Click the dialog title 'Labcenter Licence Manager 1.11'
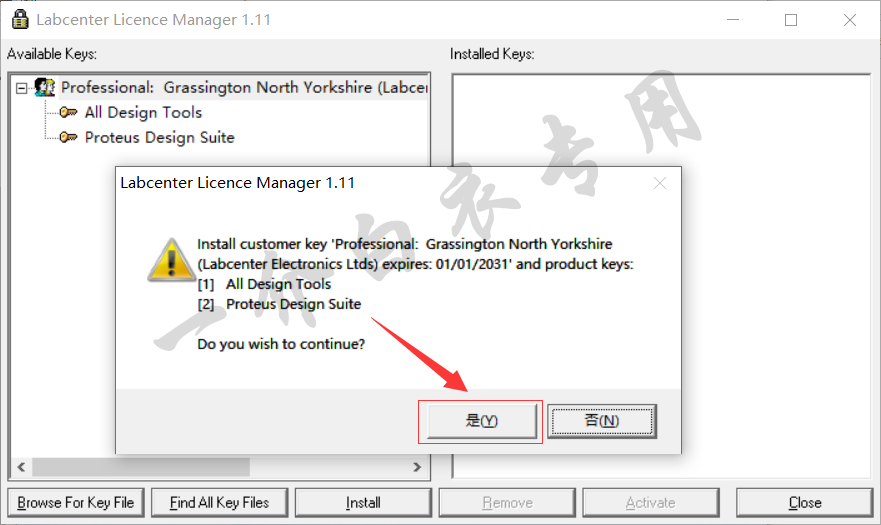This screenshot has height=525, width=881. [x=238, y=183]
